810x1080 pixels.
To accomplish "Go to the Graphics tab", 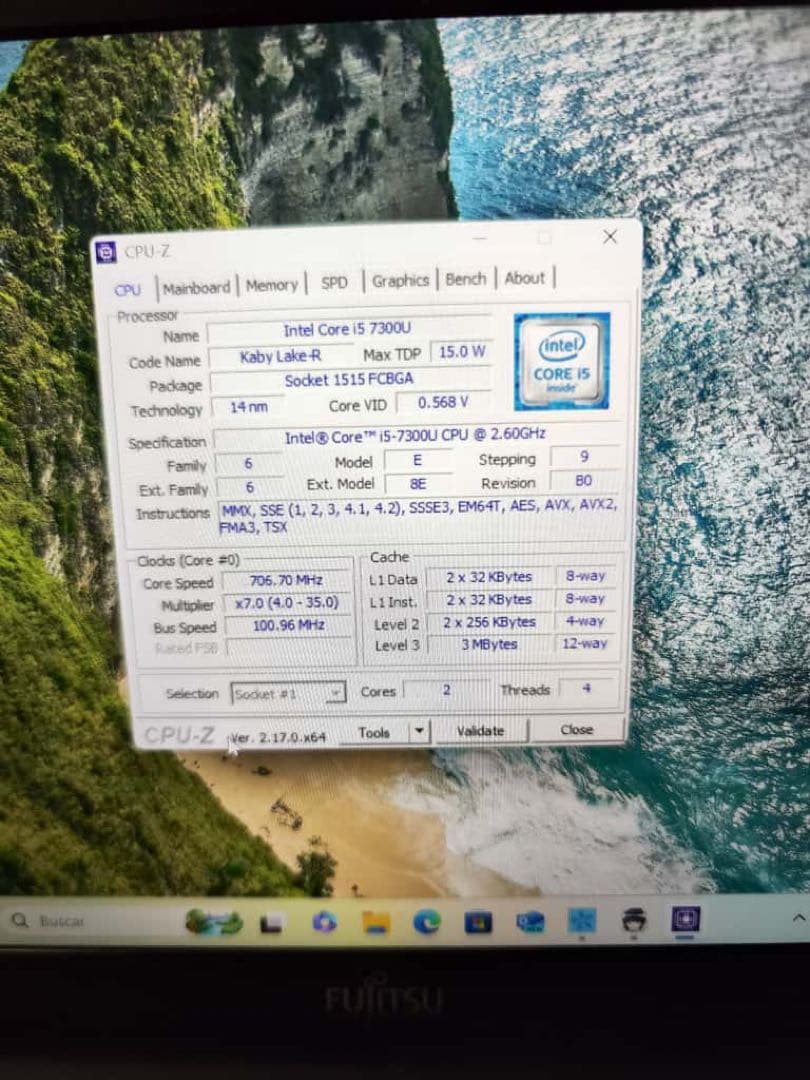I will point(400,280).
